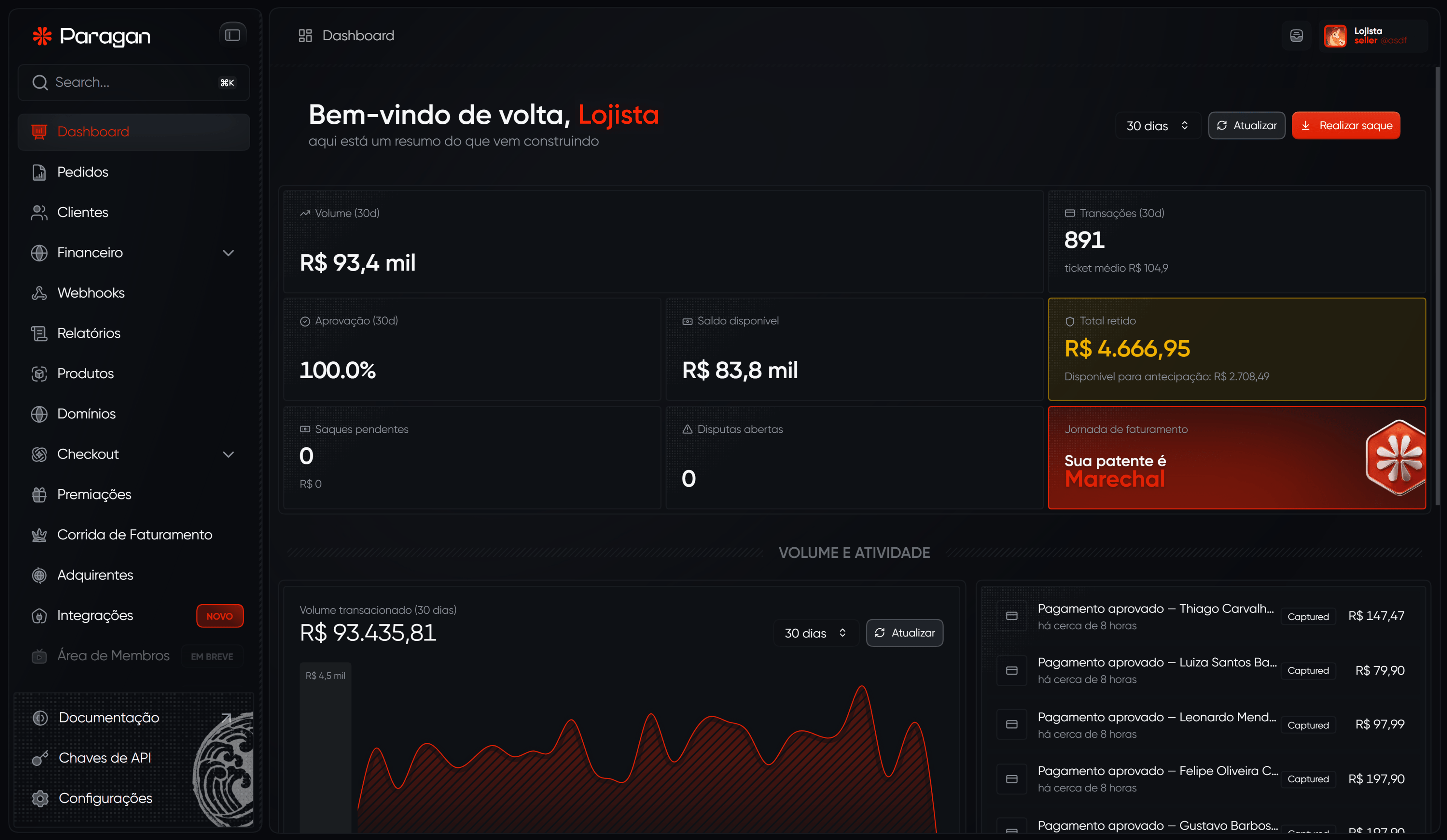Toggle the sidebar collapse icon
The width and height of the screenshot is (1447, 840).
click(232, 36)
